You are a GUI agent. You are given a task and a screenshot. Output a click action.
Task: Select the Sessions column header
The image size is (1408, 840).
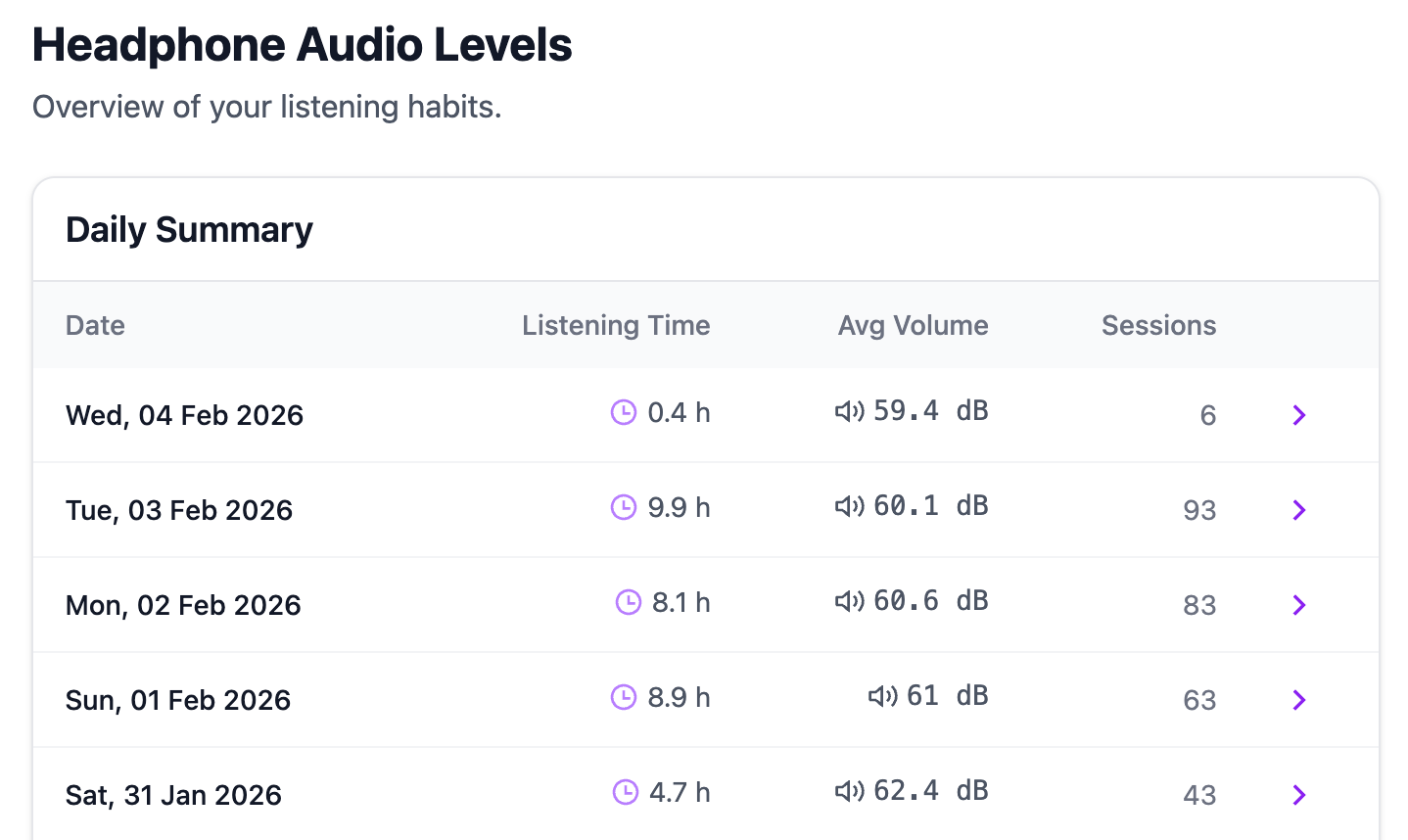click(1158, 326)
